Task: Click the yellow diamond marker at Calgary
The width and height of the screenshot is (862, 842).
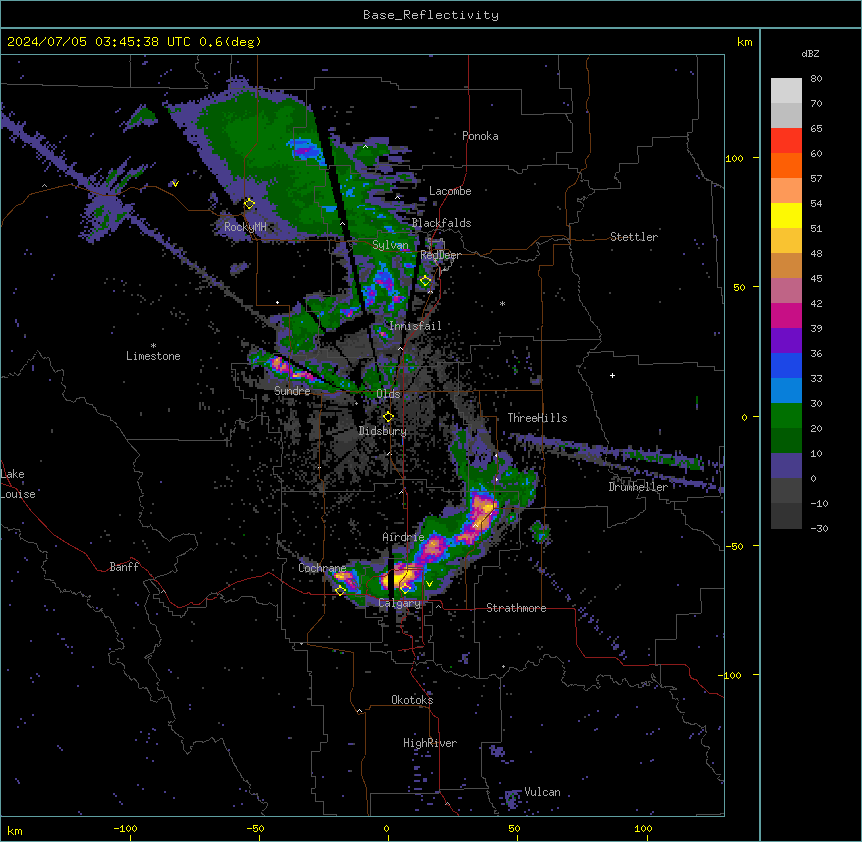Action: [405, 589]
